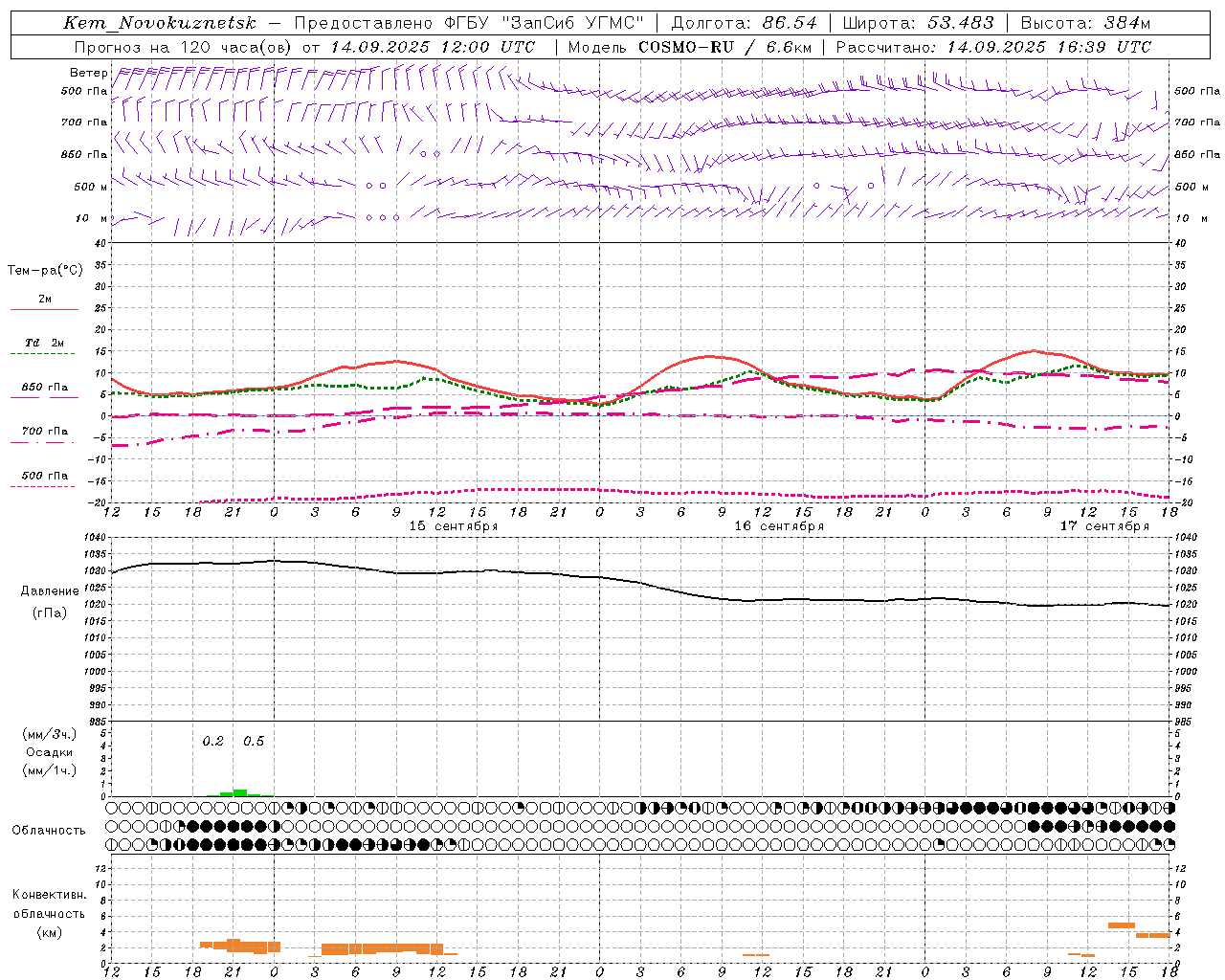Click the 'Облачность' cloudiness row label
1225x980 pixels.
click(49, 830)
